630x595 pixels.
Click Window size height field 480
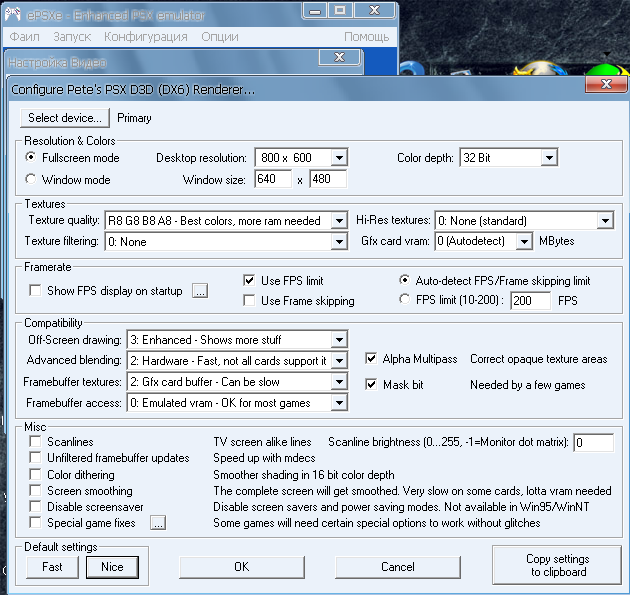tap(328, 179)
